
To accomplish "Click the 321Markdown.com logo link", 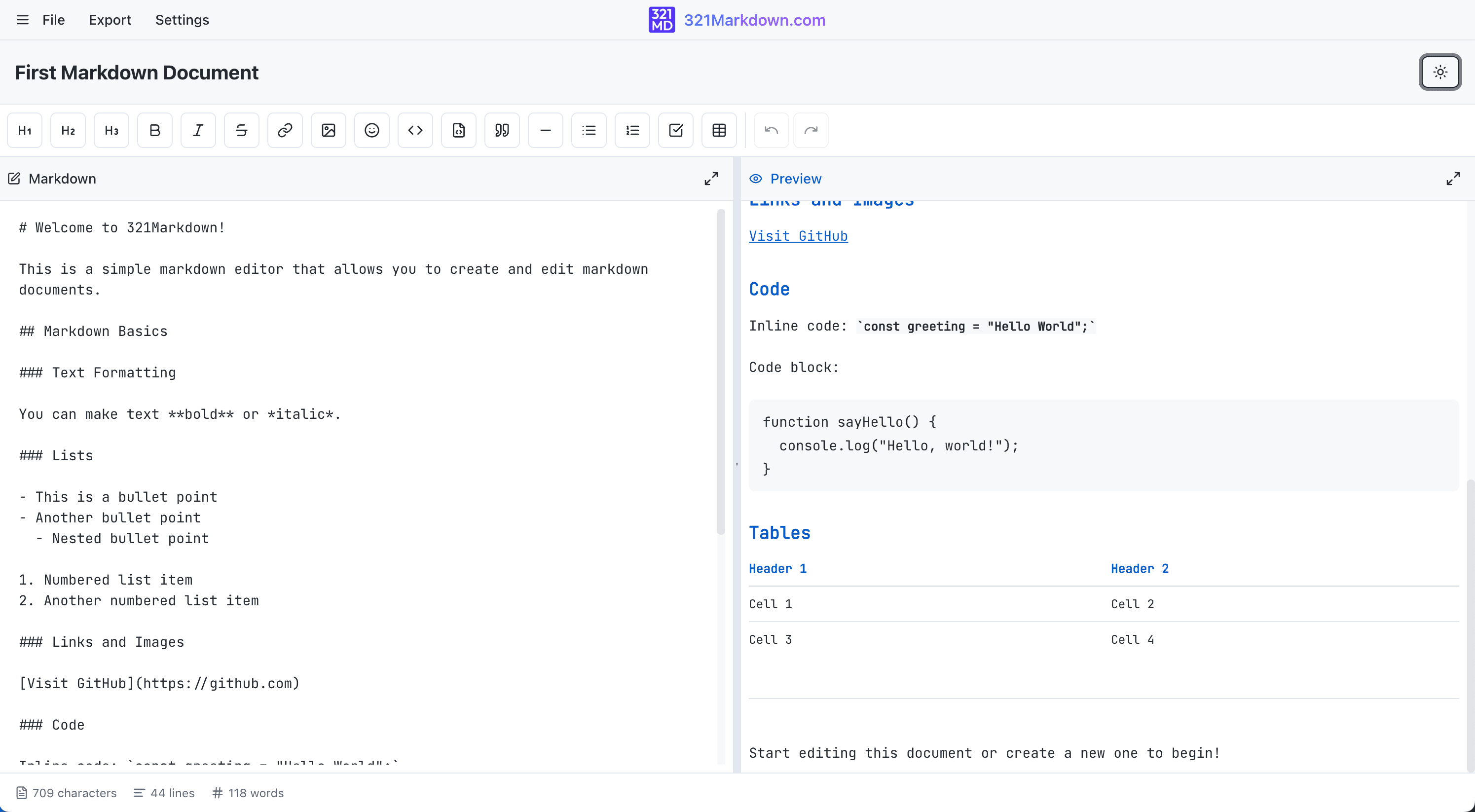I will [x=737, y=20].
